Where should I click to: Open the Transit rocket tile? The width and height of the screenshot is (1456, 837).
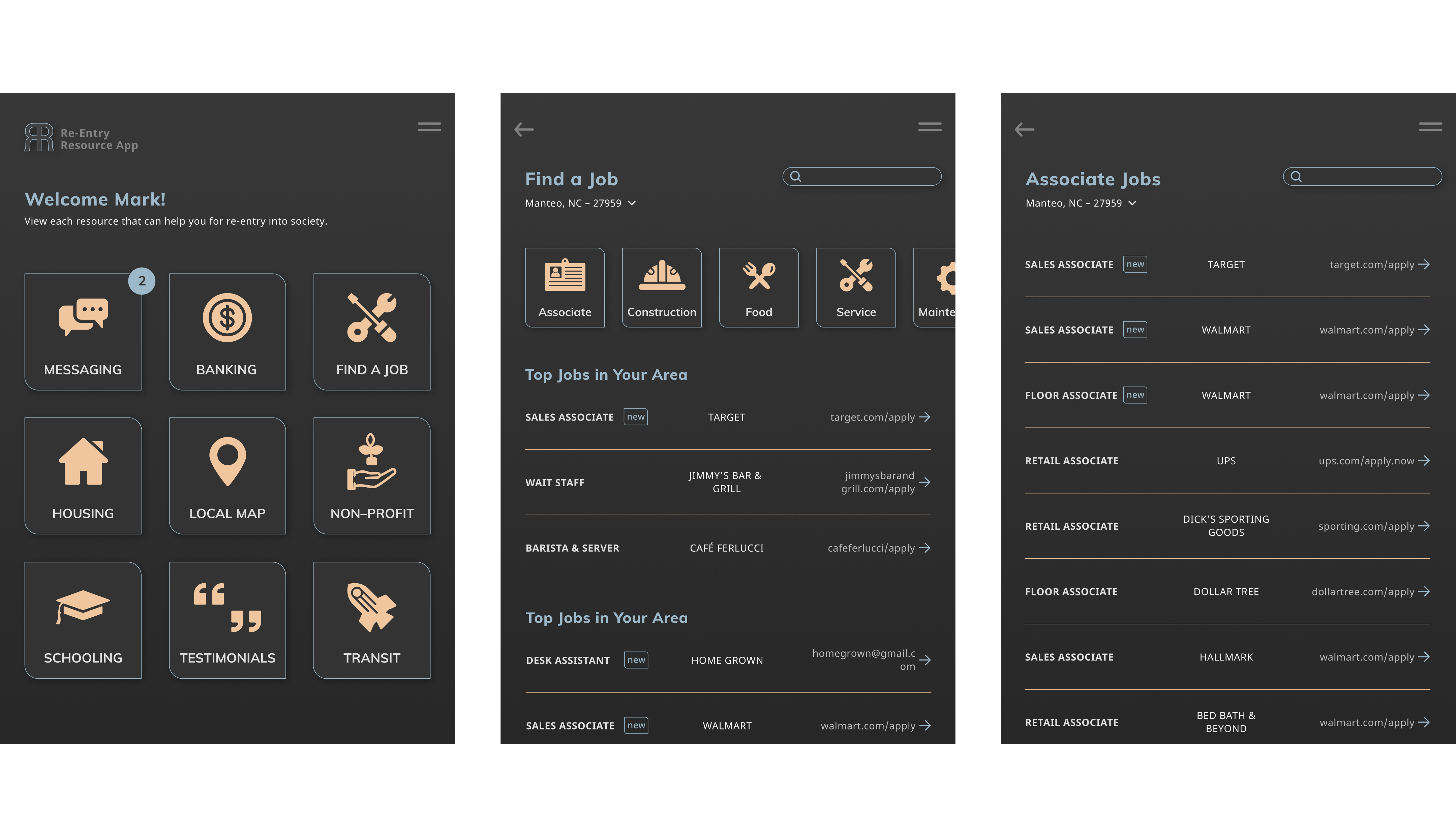(372, 620)
